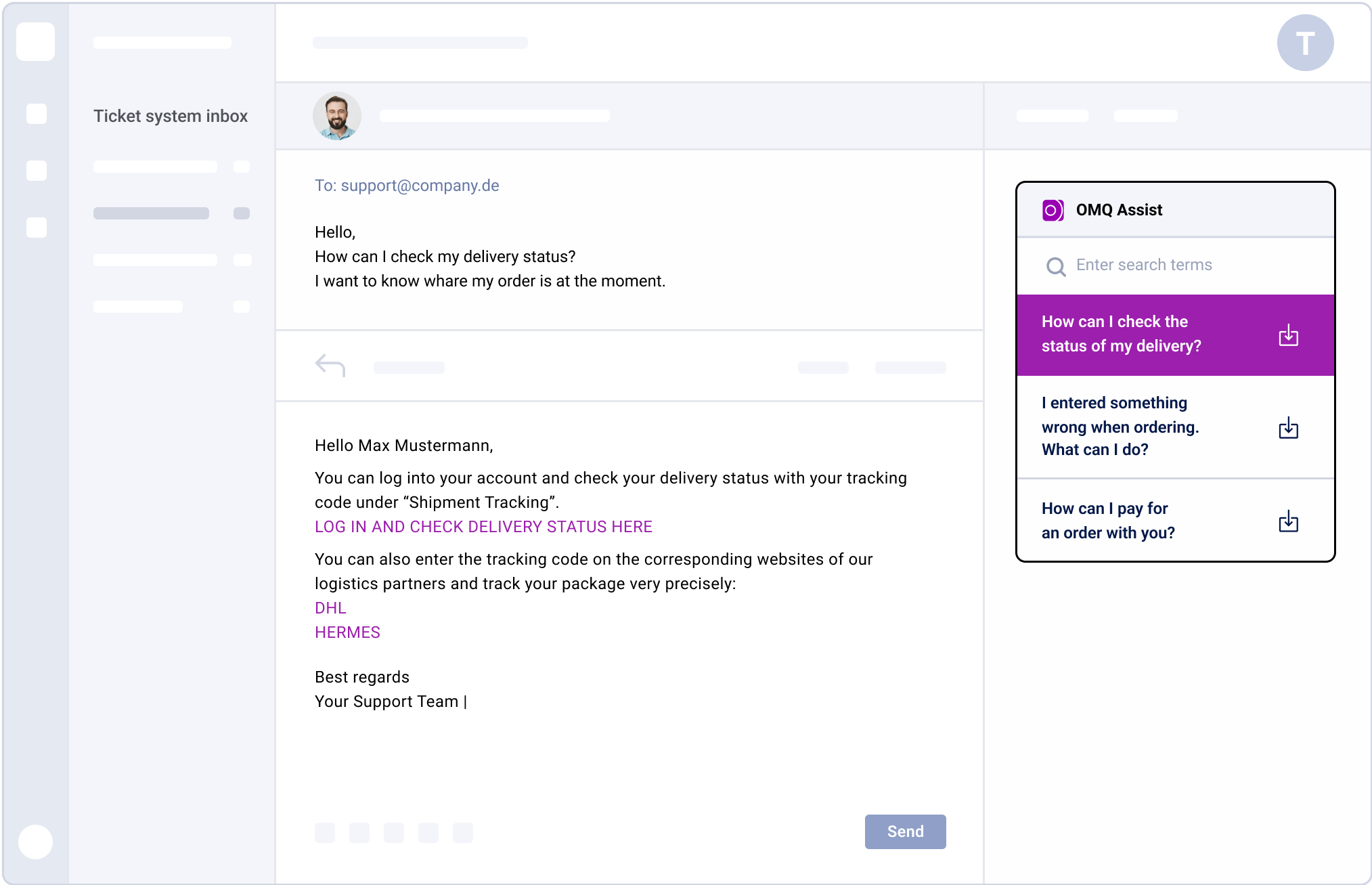Click the search magnifier icon in OMQ Assist
Screen dimensions: 1372x885
point(1056,266)
